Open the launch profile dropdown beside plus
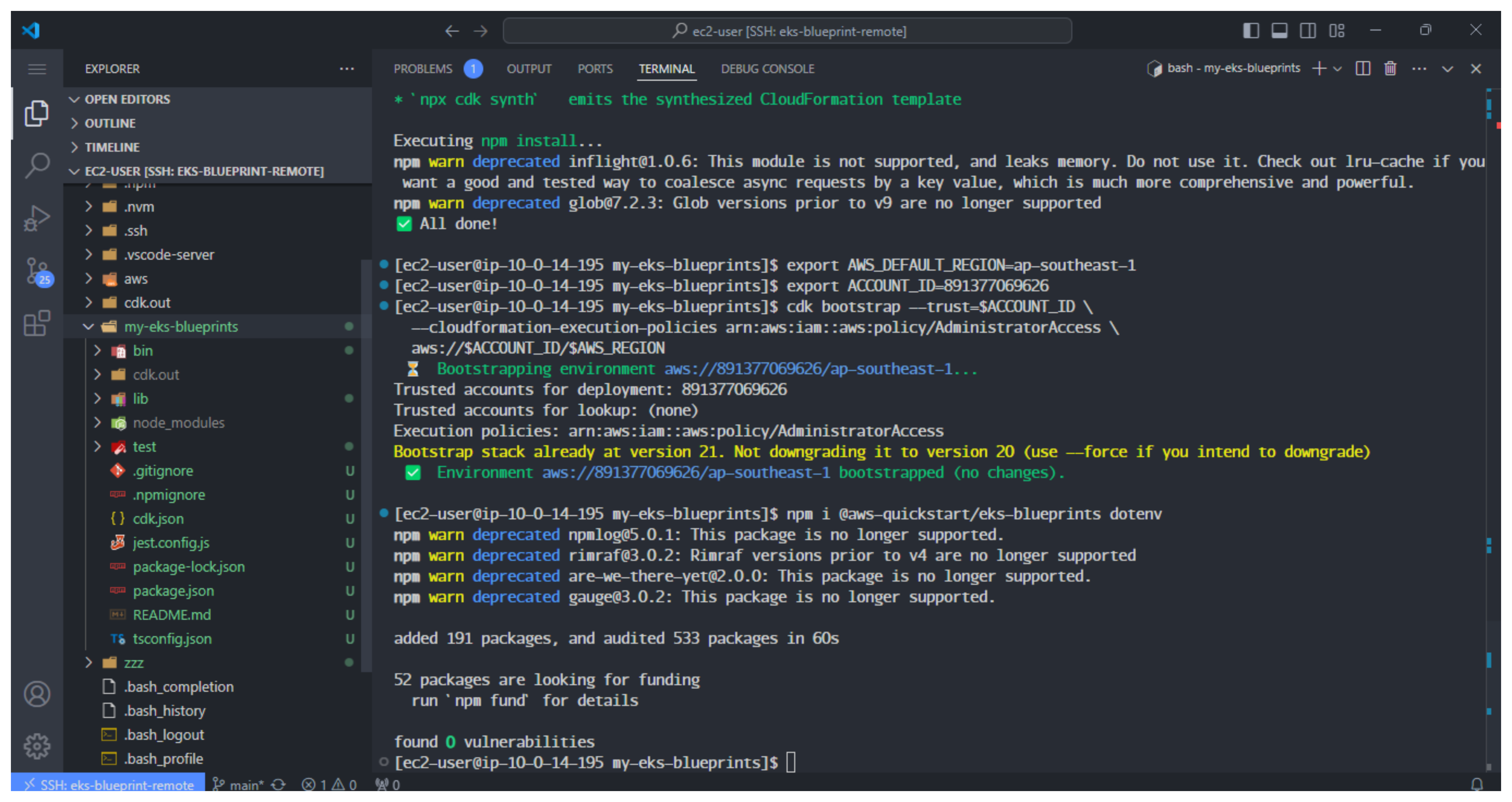1512x802 pixels. pos(1337,69)
